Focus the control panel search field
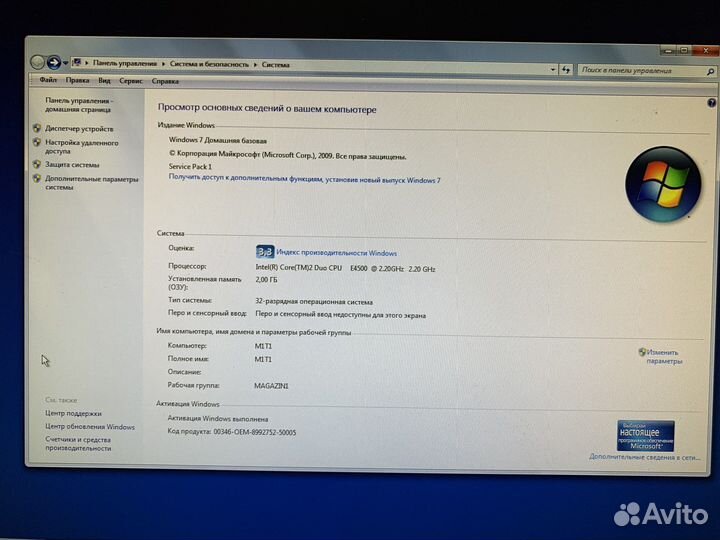 pyautogui.click(x=643, y=71)
